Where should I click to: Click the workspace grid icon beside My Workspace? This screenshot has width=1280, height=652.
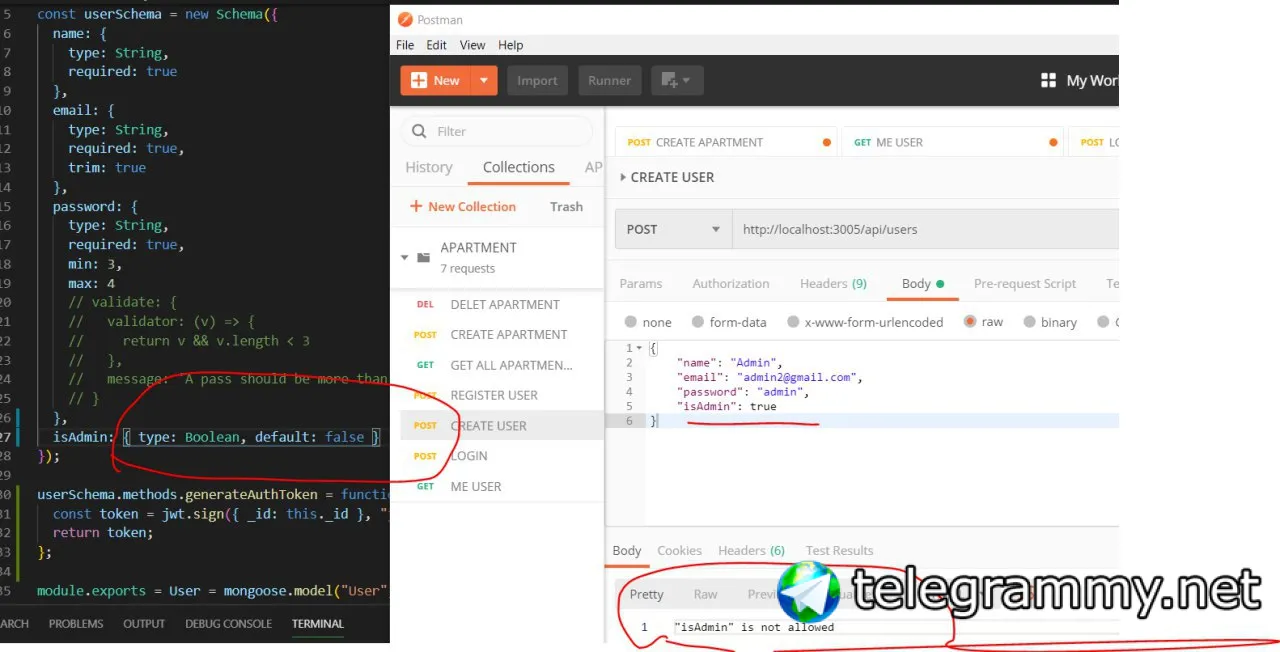tap(1049, 81)
